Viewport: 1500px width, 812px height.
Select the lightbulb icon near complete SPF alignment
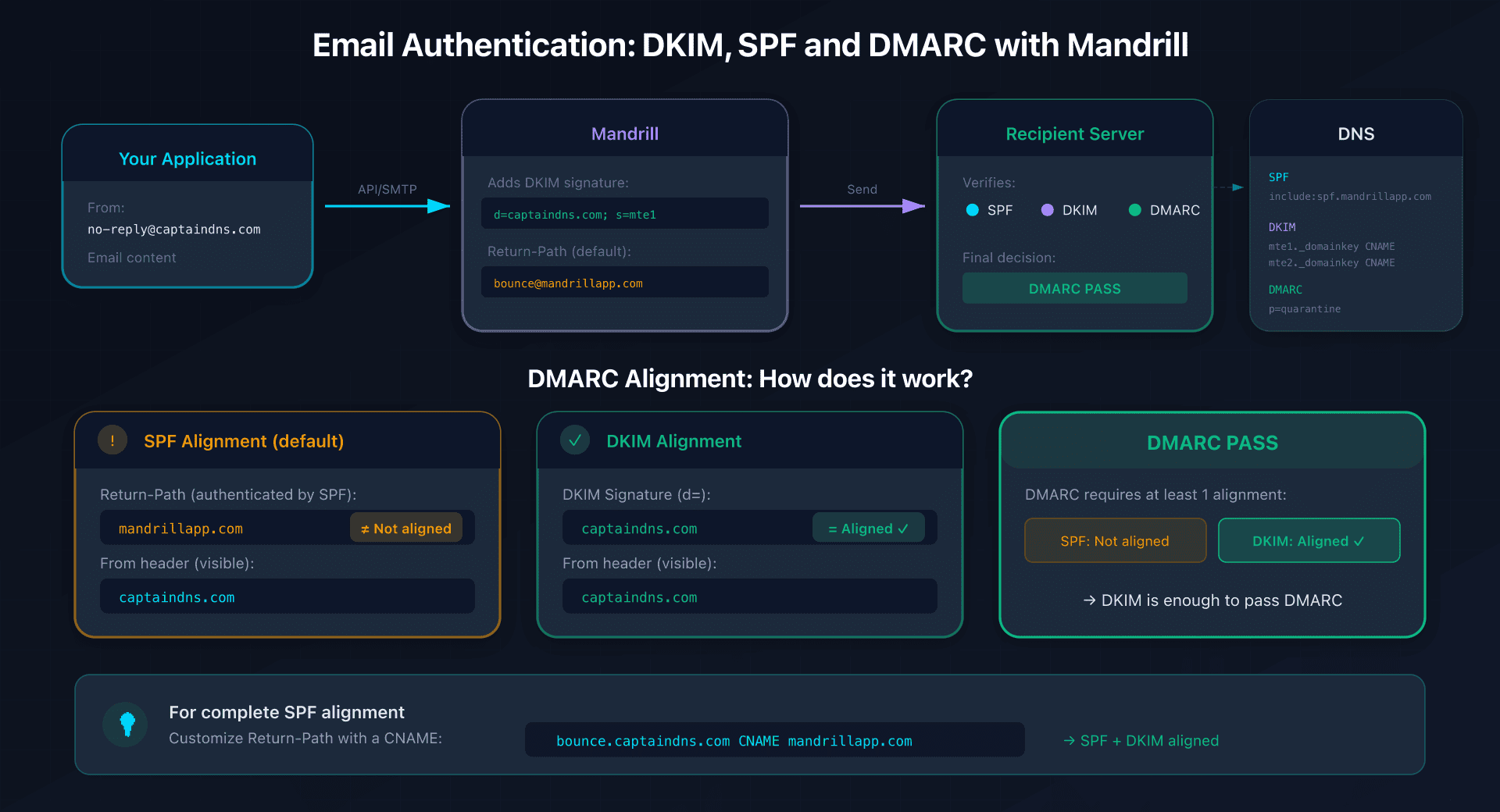coord(125,725)
